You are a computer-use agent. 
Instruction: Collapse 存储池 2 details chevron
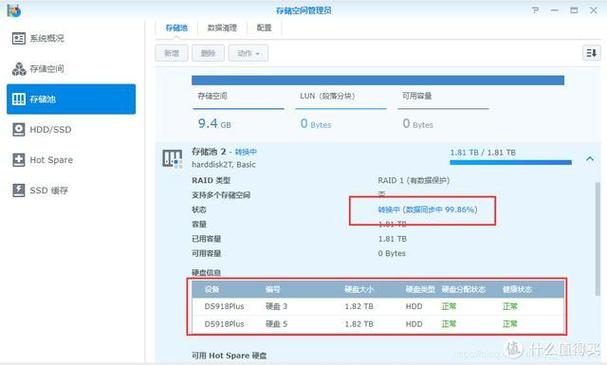(x=590, y=159)
